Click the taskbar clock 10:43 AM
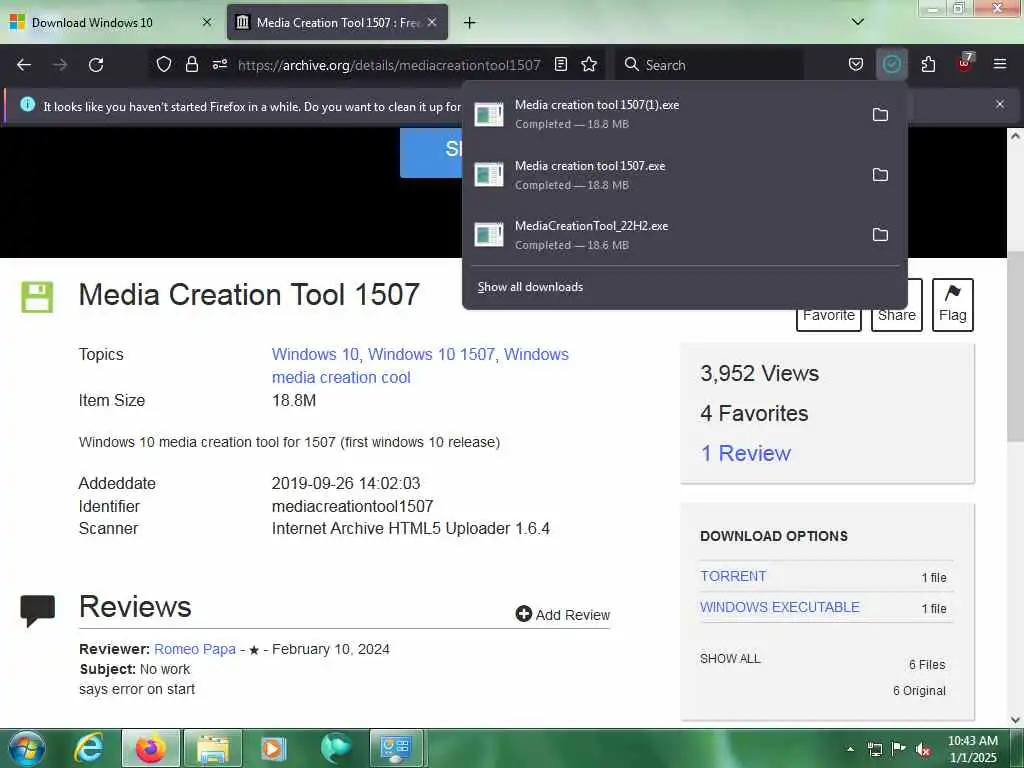The height and width of the screenshot is (768, 1024). pyautogui.click(x=972, y=749)
